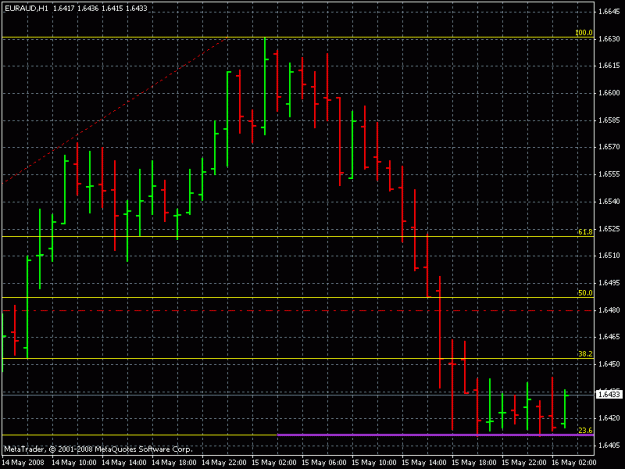Click the 1.6465 price axis label
This screenshot has height=469, width=625.
[609, 337]
